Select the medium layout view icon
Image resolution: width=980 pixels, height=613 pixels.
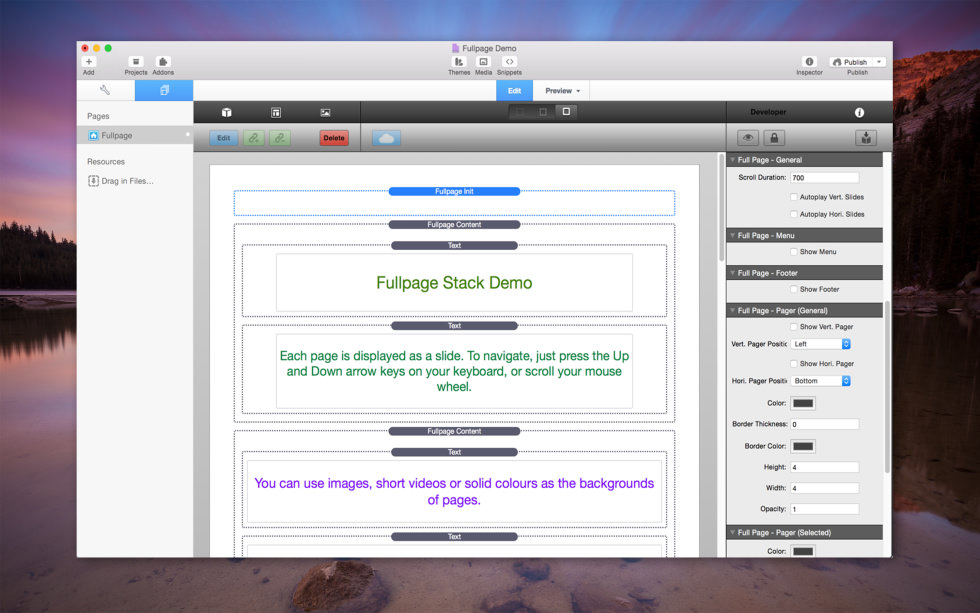coord(542,112)
